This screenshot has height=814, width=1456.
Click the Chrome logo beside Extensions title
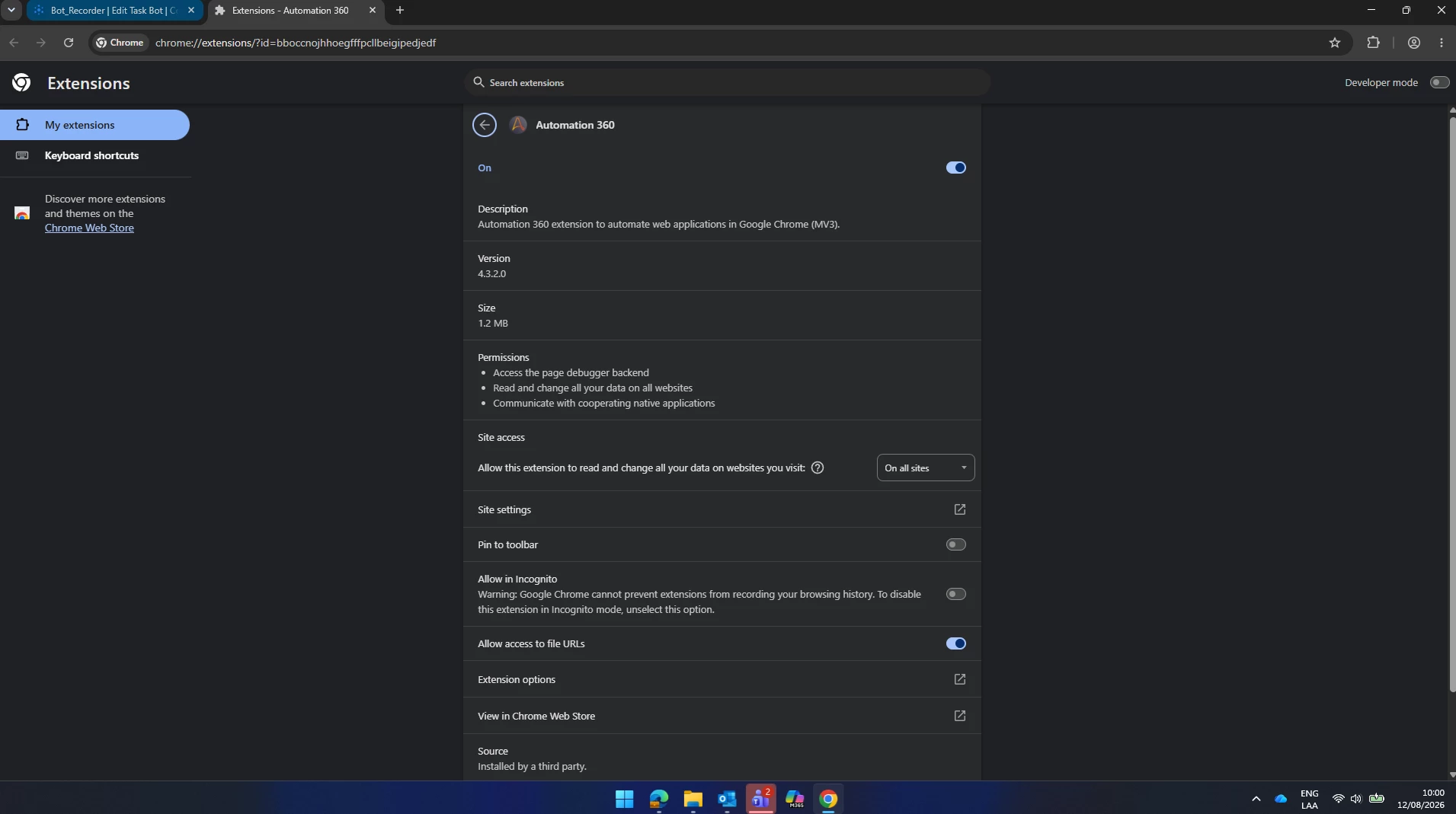(x=21, y=83)
